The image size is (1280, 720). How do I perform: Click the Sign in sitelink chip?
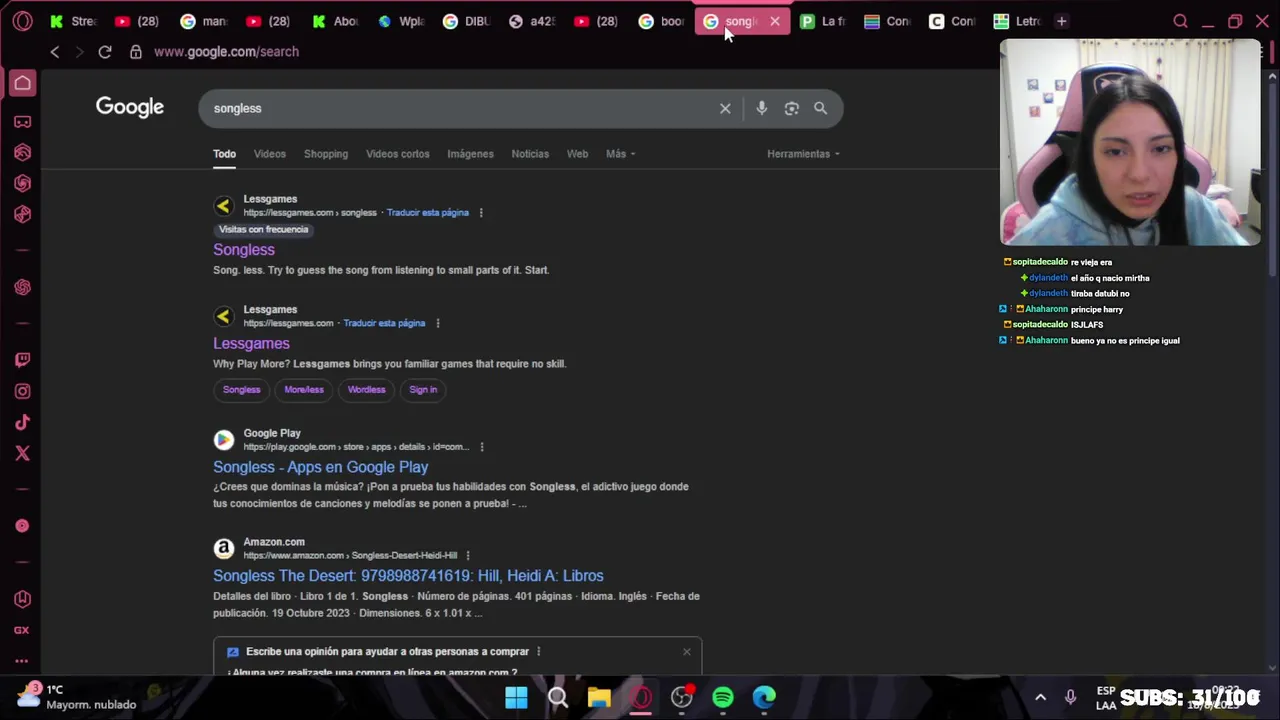423,390
